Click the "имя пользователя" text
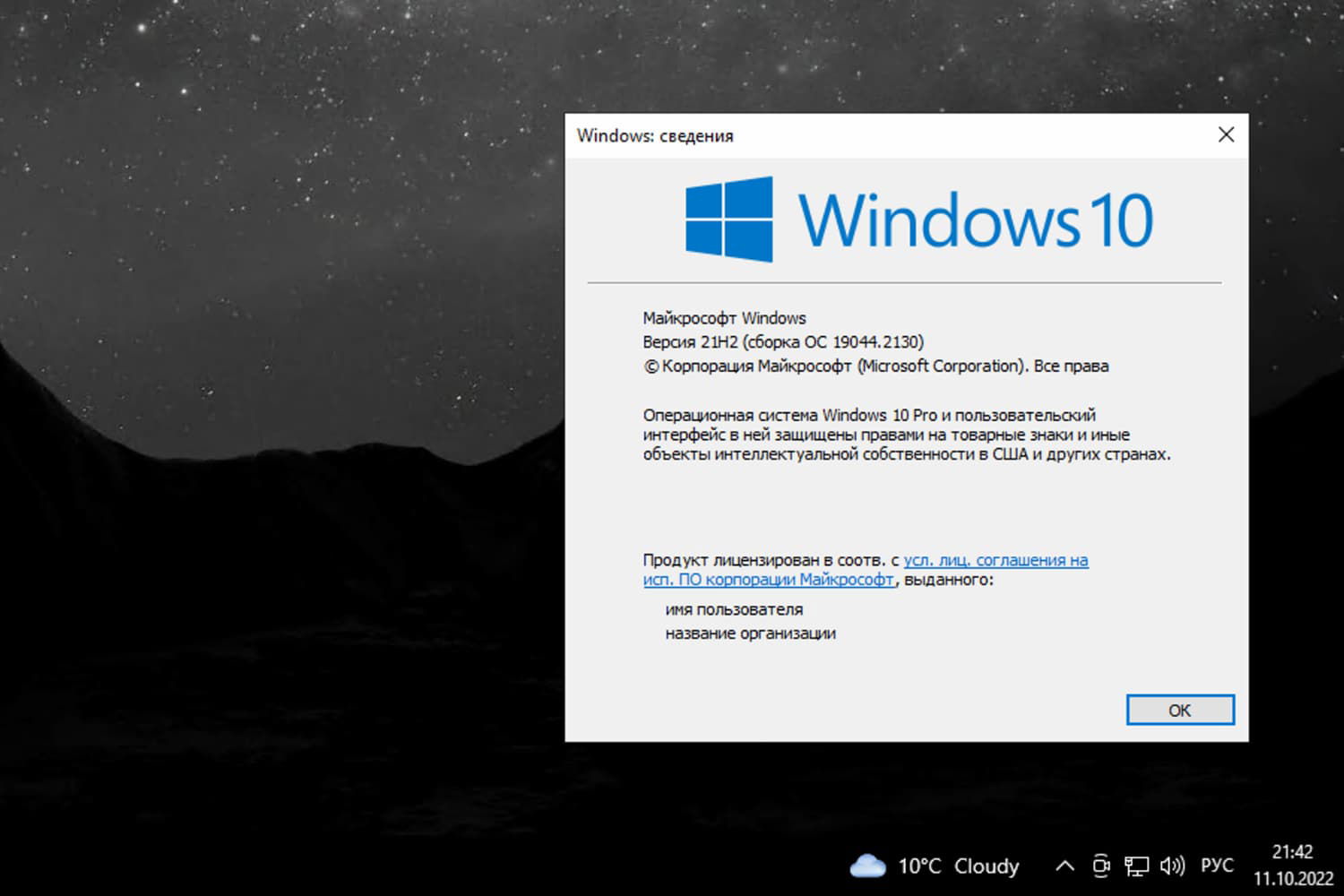1344x896 pixels. [734, 609]
